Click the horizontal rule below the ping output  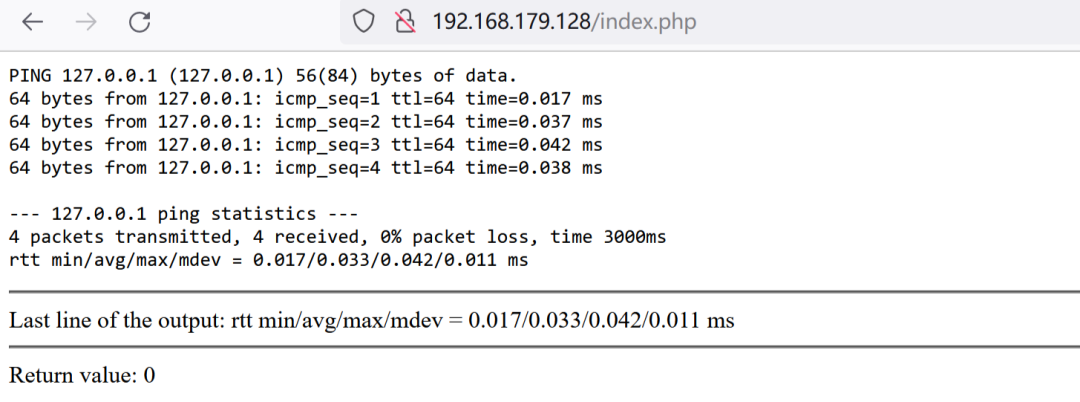(540, 292)
